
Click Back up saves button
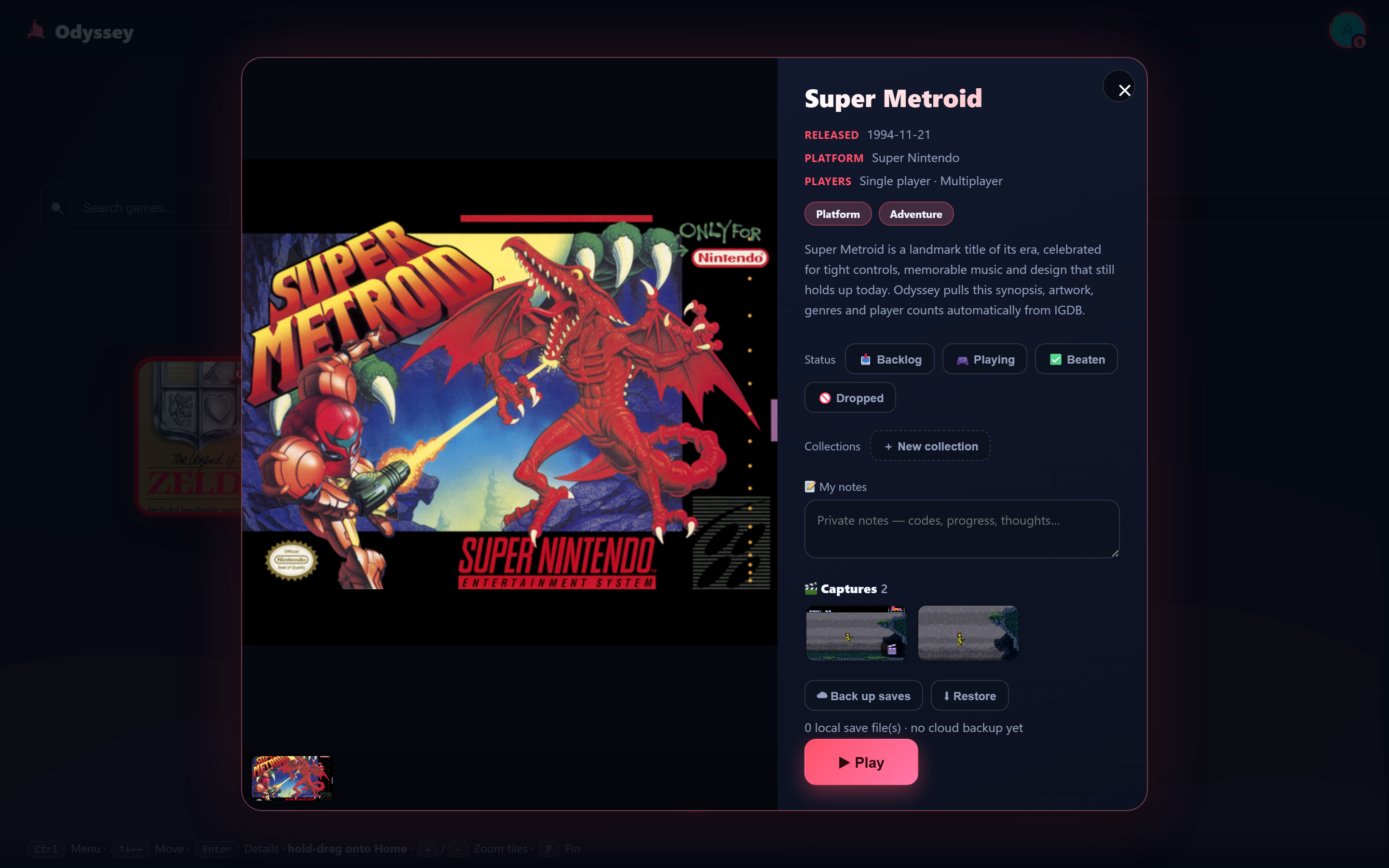pyautogui.click(x=863, y=696)
